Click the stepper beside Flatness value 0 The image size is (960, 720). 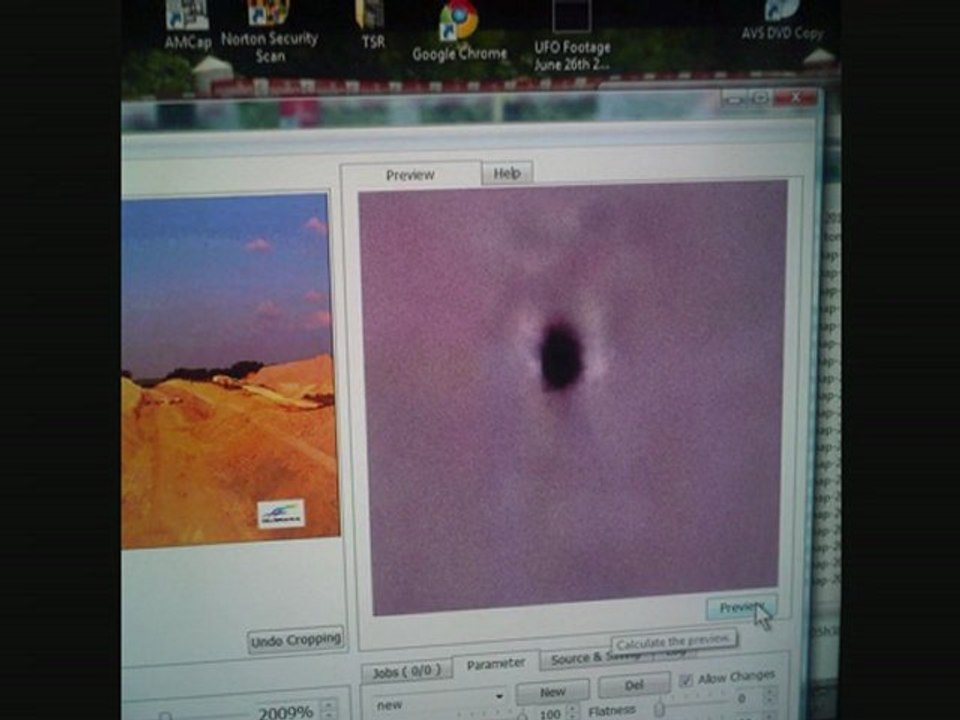coord(769,696)
